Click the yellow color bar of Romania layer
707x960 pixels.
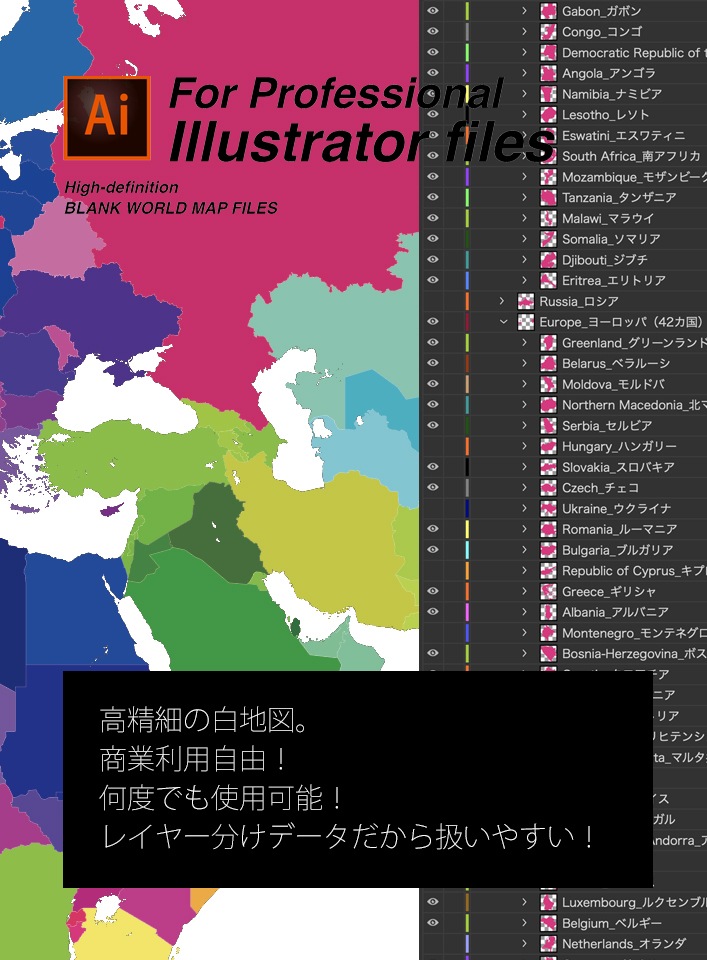[467, 528]
